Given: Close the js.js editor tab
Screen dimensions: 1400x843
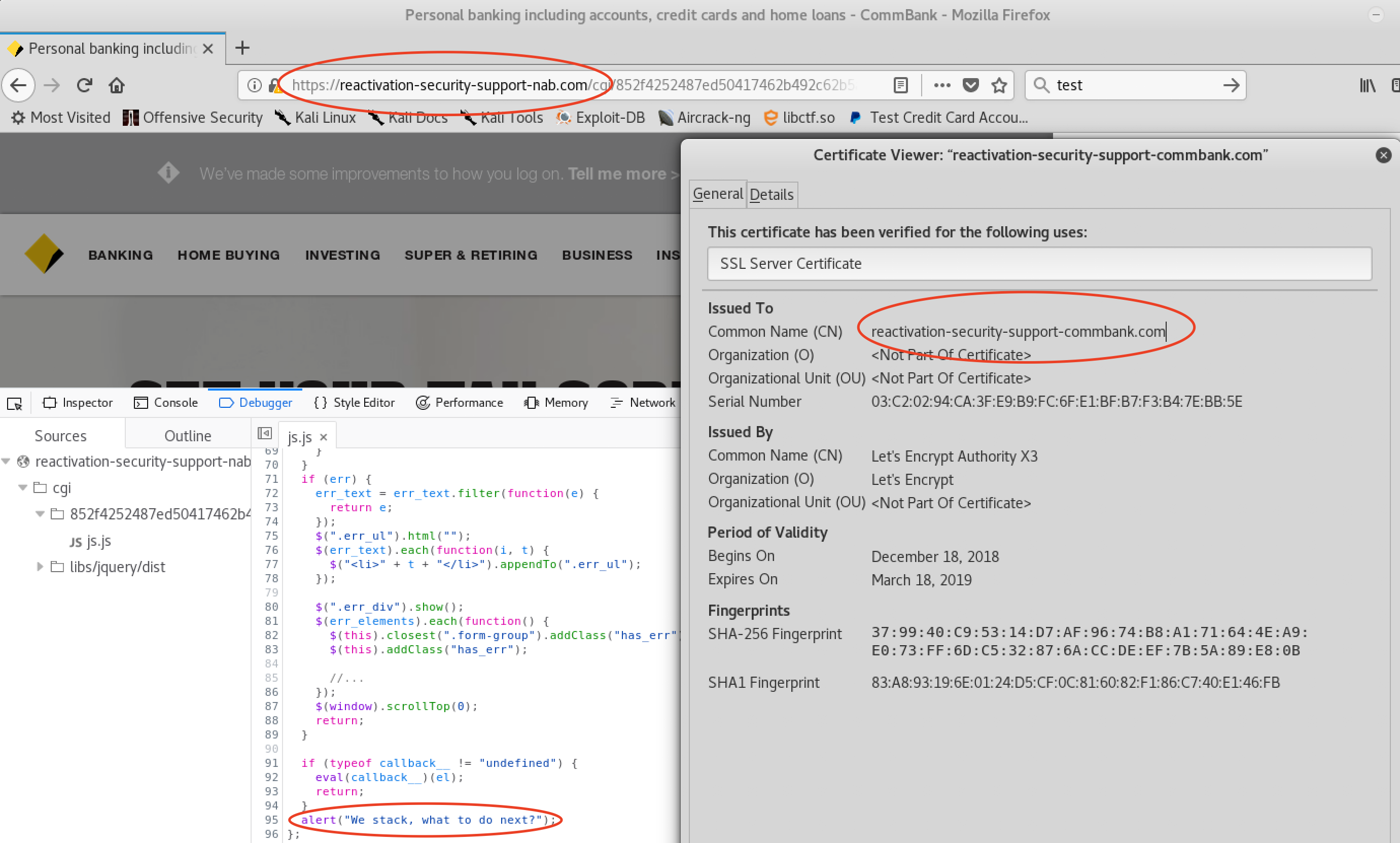Looking at the screenshot, I should point(323,437).
